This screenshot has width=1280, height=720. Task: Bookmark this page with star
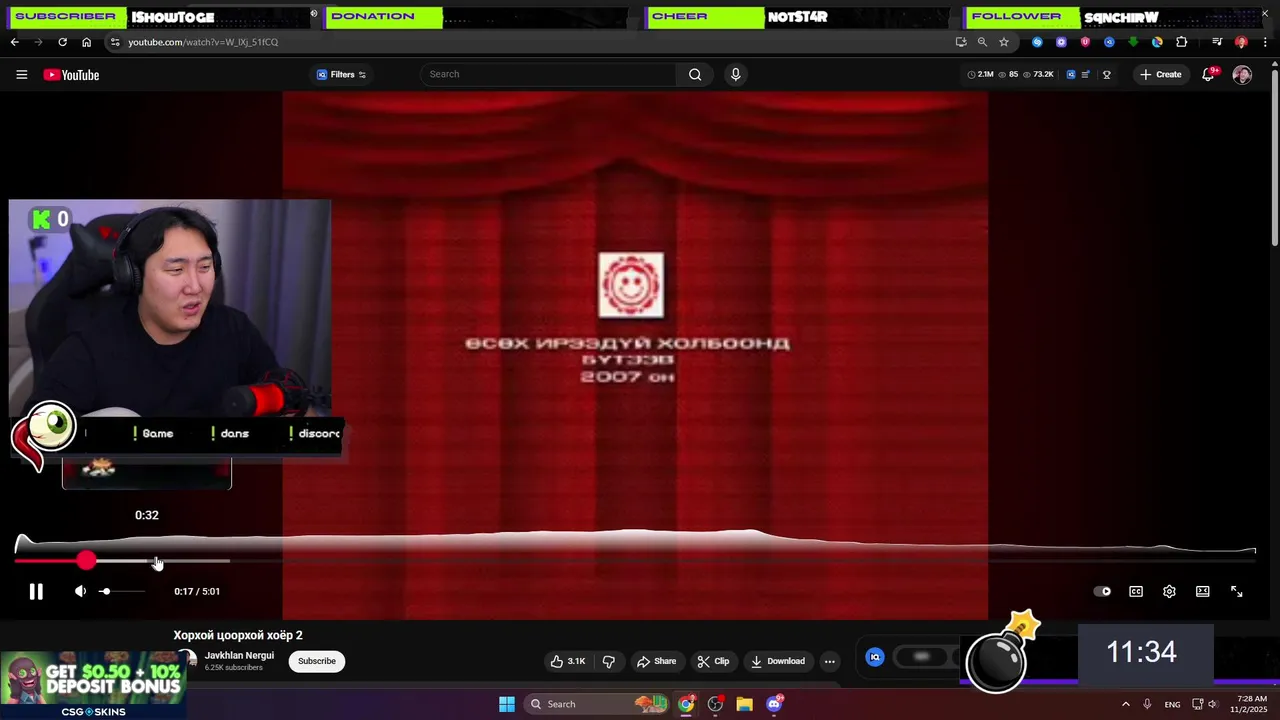(x=1003, y=42)
